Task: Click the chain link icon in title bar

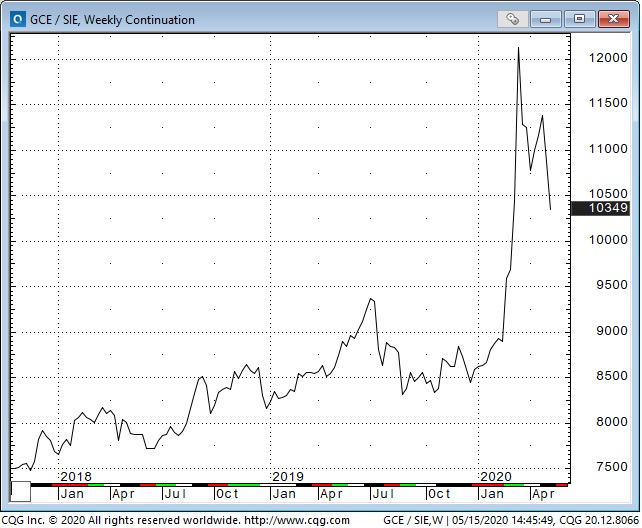Action: [x=512, y=18]
